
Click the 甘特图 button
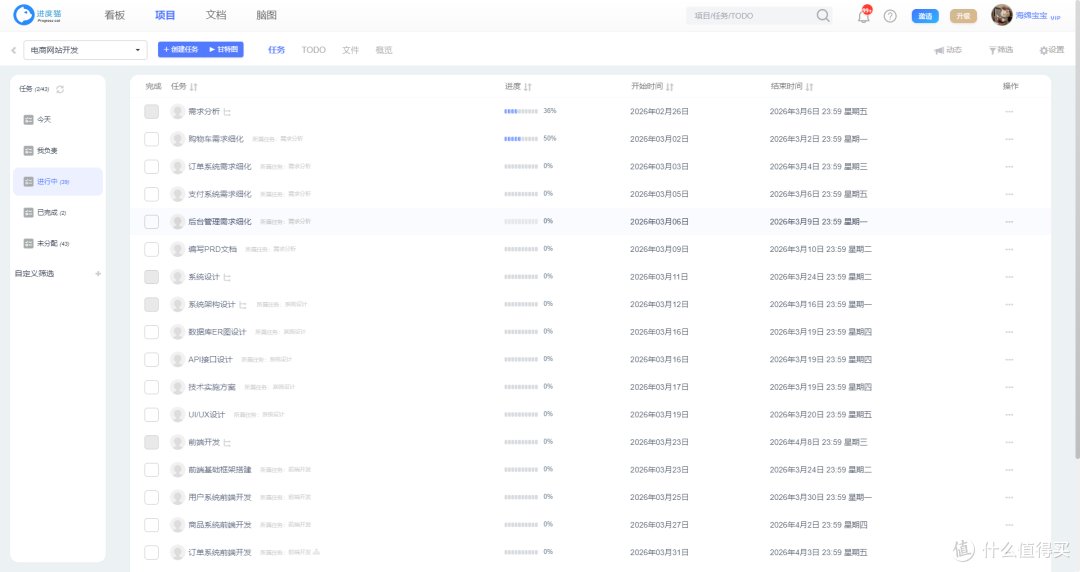coord(224,50)
